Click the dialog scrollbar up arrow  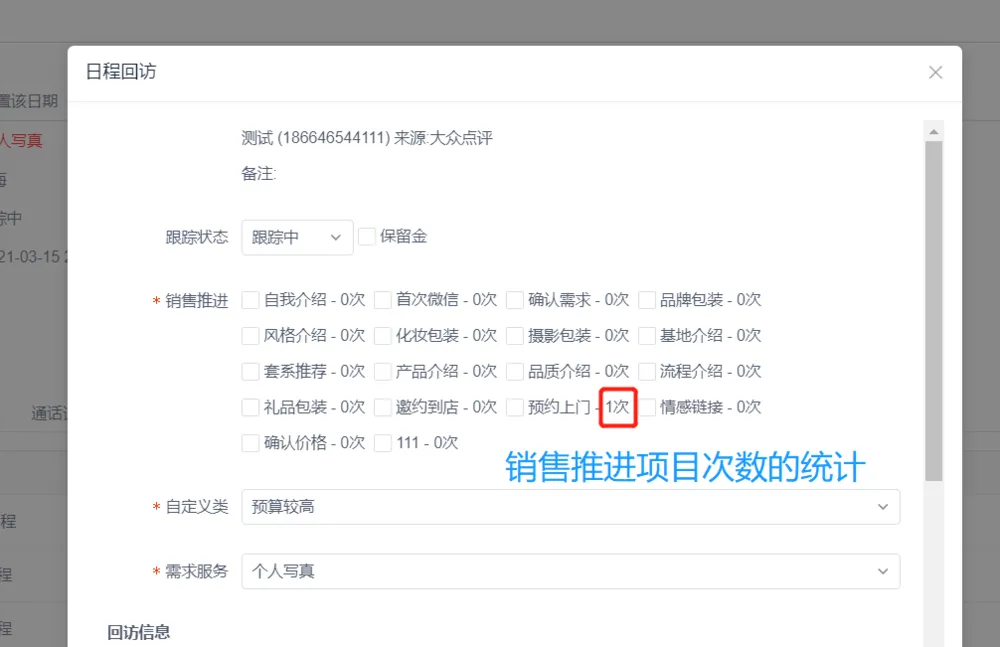pyautogui.click(x=934, y=131)
